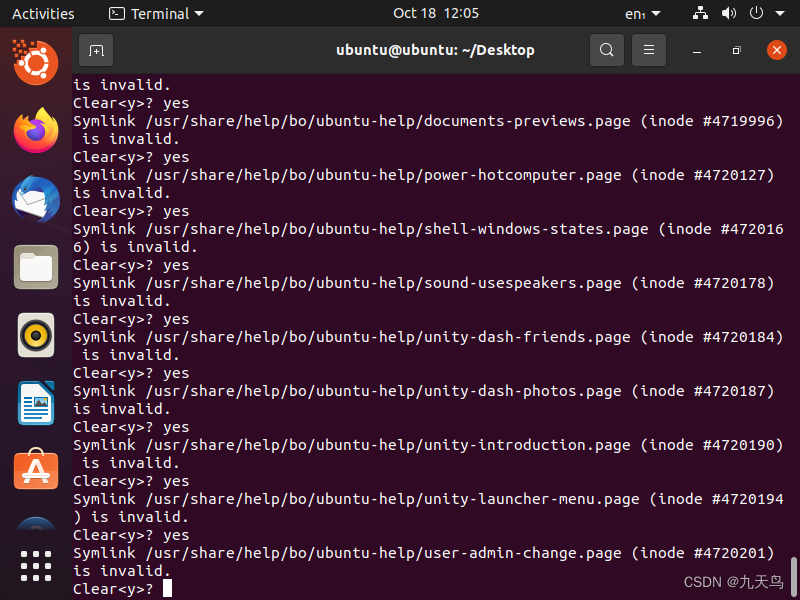Open the network status icon

[700, 13]
